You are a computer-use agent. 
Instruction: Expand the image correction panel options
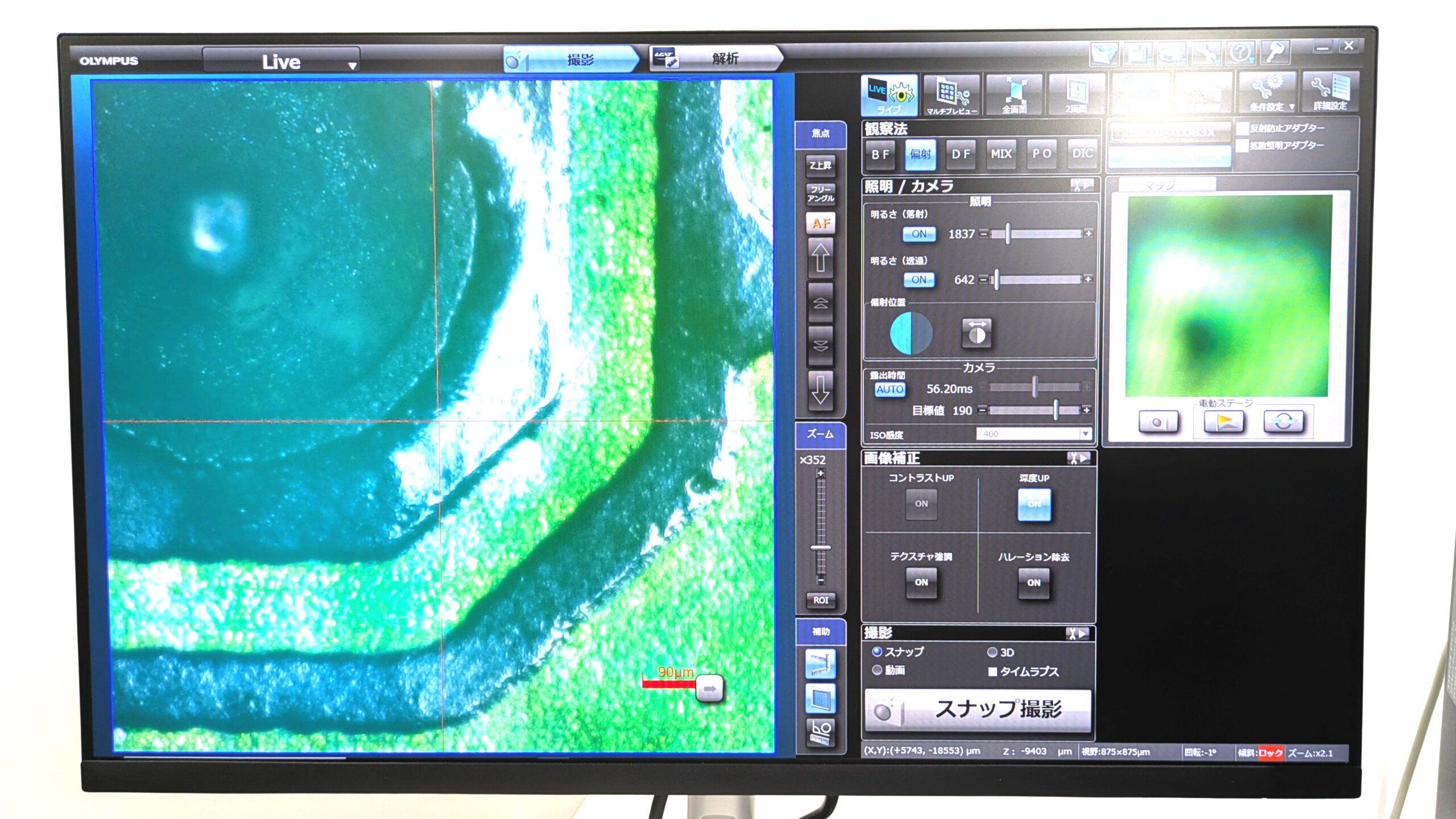(x=1079, y=458)
